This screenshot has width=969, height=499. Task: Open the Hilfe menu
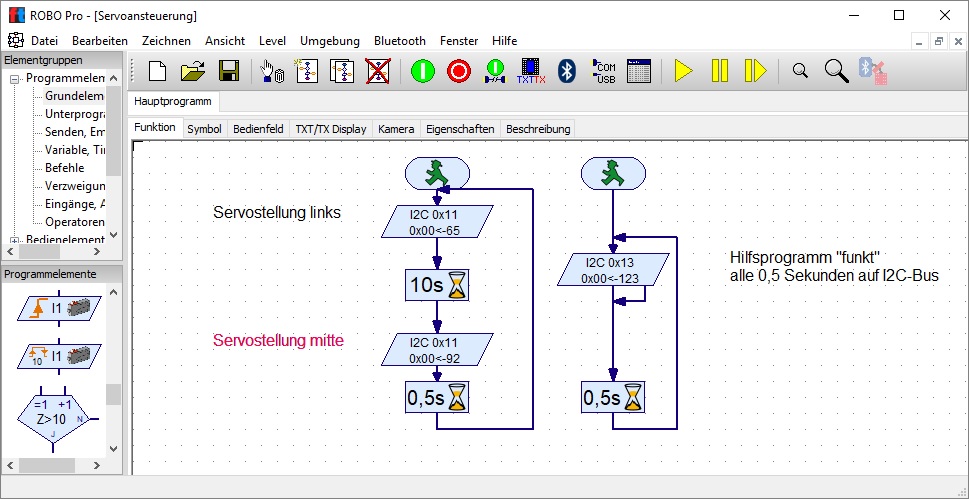pyautogui.click(x=504, y=41)
